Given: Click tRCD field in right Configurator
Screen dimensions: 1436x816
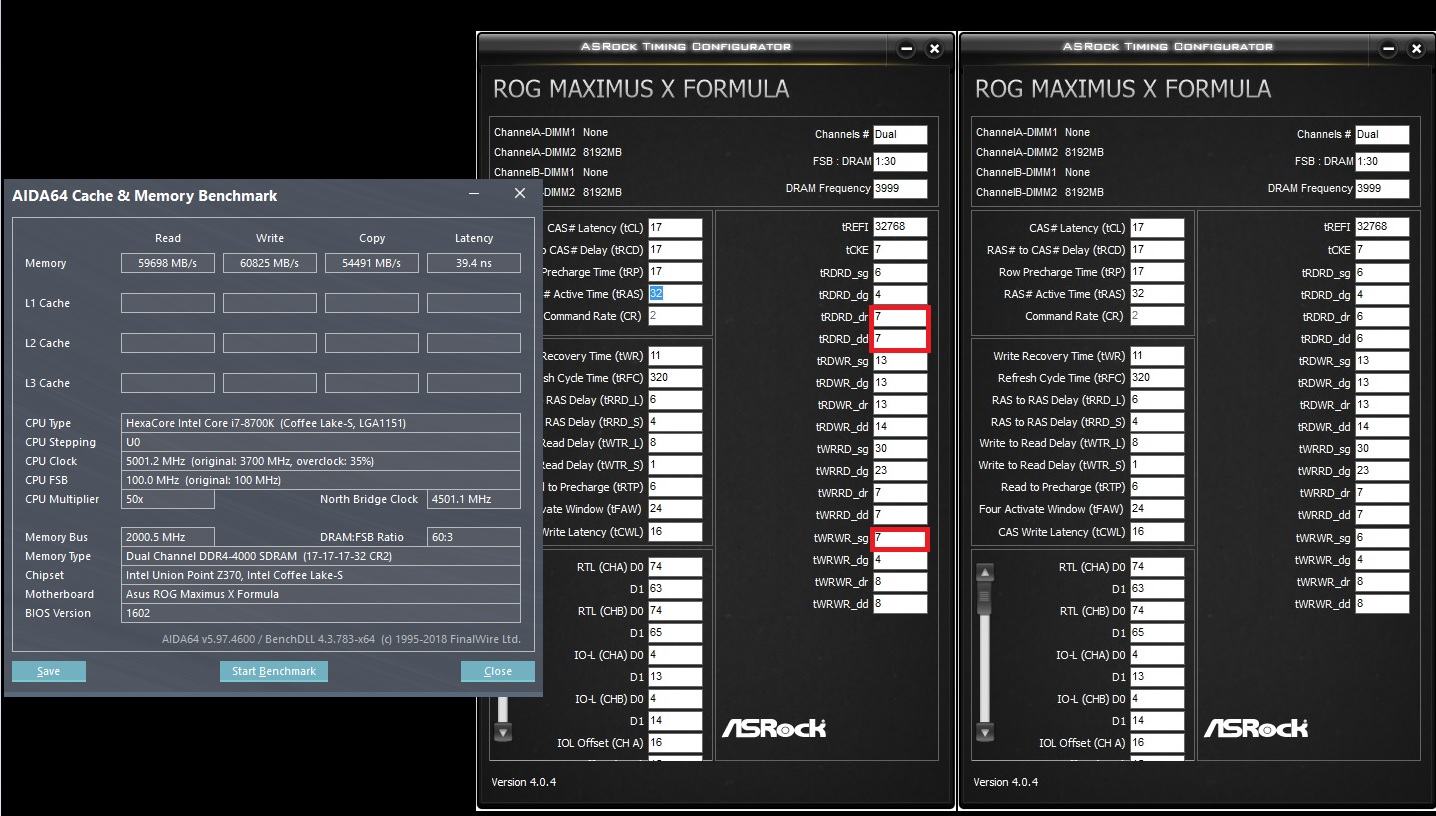Looking at the screenshot, I should point(1157,250).
